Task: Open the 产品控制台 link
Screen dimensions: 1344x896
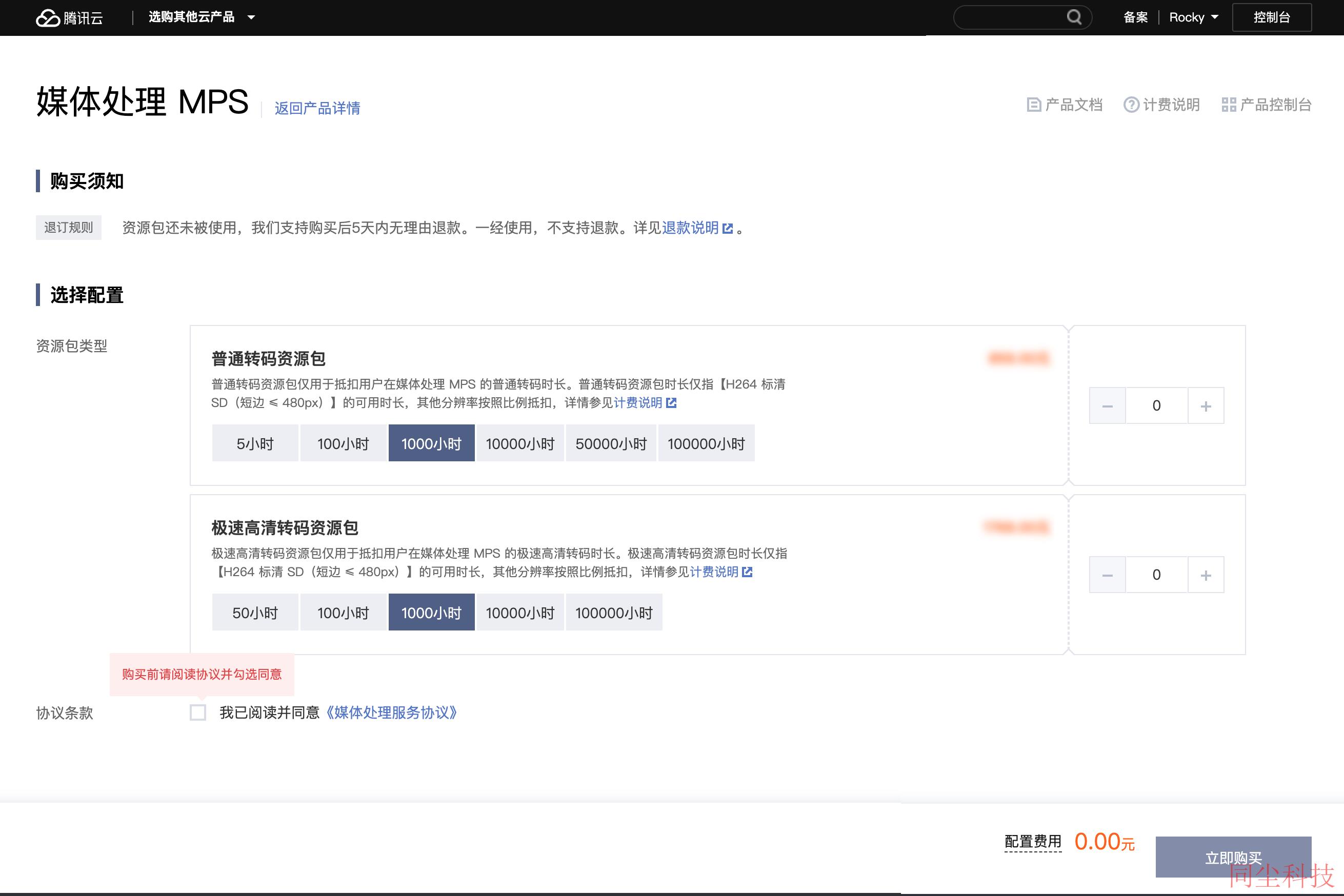Action: click(1276, 105)
